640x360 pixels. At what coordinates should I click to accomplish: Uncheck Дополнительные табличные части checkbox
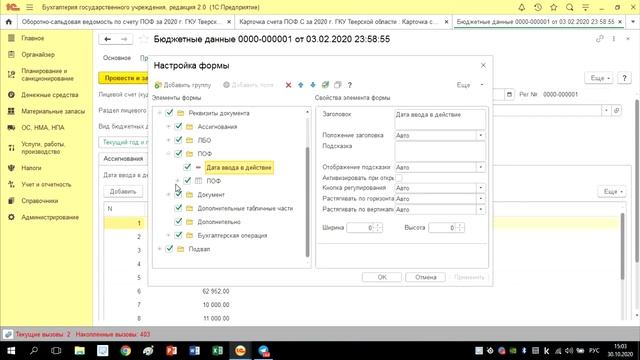click(178, 208)
